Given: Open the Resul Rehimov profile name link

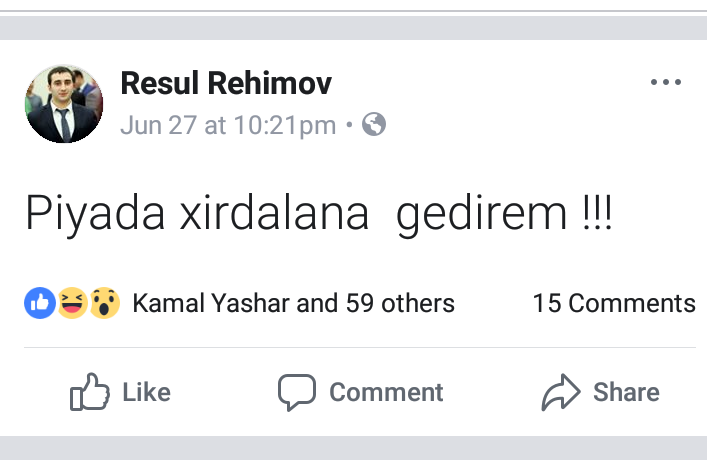Looking at the screenshot, I should 226,84.
